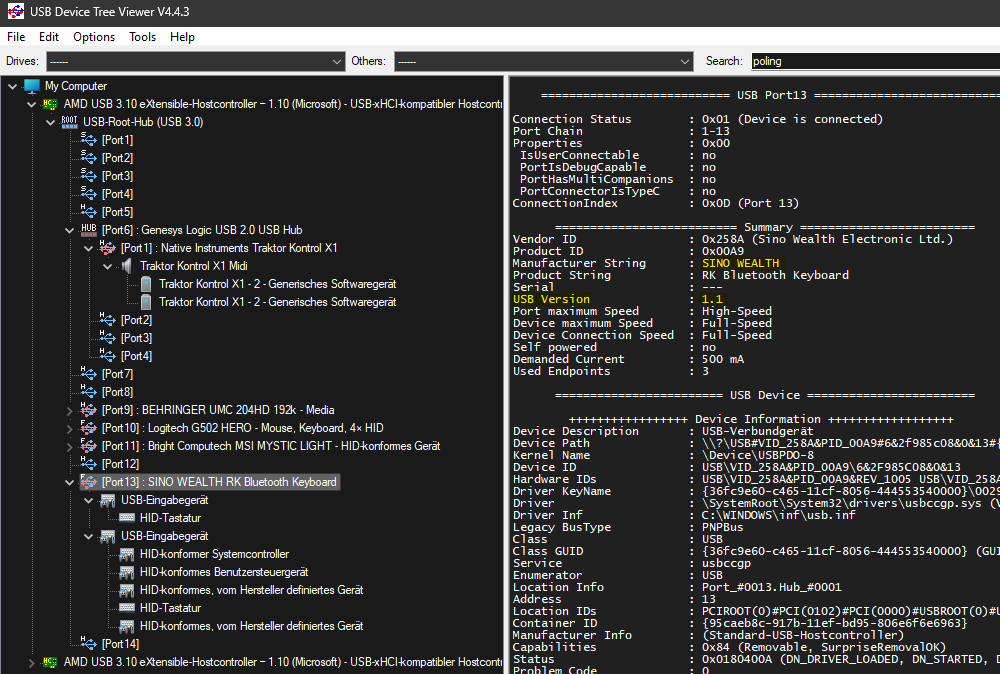Click the USB icon of [Port5]
The width and height of the screenshot is (1000, 674).
tap(89, 211)
